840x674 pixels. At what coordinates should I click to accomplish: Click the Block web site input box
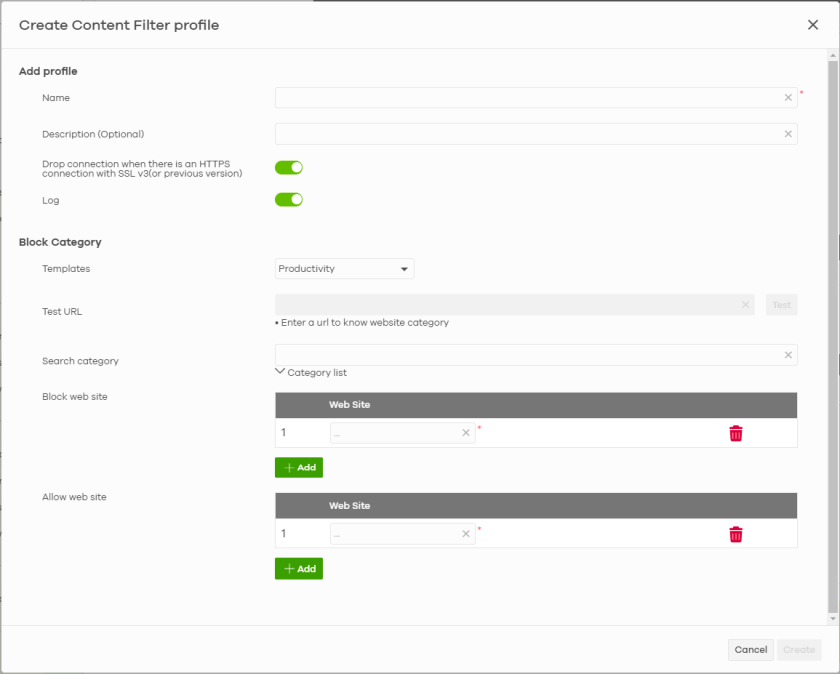click(x=395, y=433)
